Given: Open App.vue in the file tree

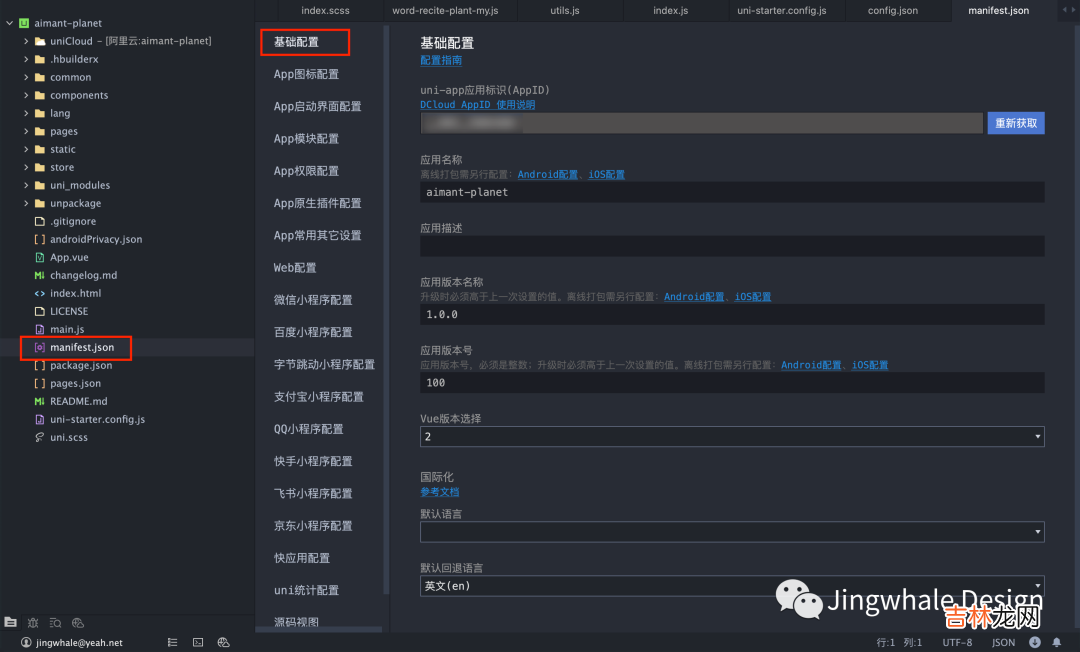Looking at the screenshot, I should click(x=69, y=257).
